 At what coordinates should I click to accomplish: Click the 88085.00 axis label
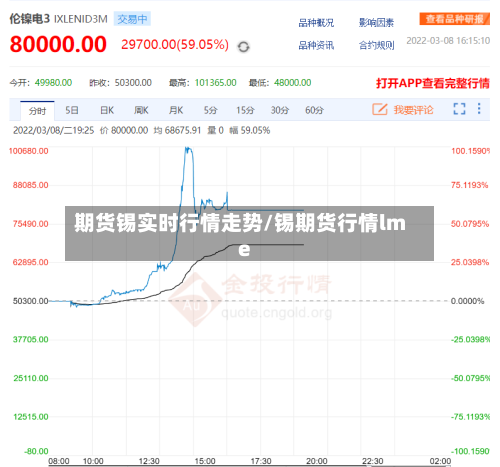tap(31, 185)
